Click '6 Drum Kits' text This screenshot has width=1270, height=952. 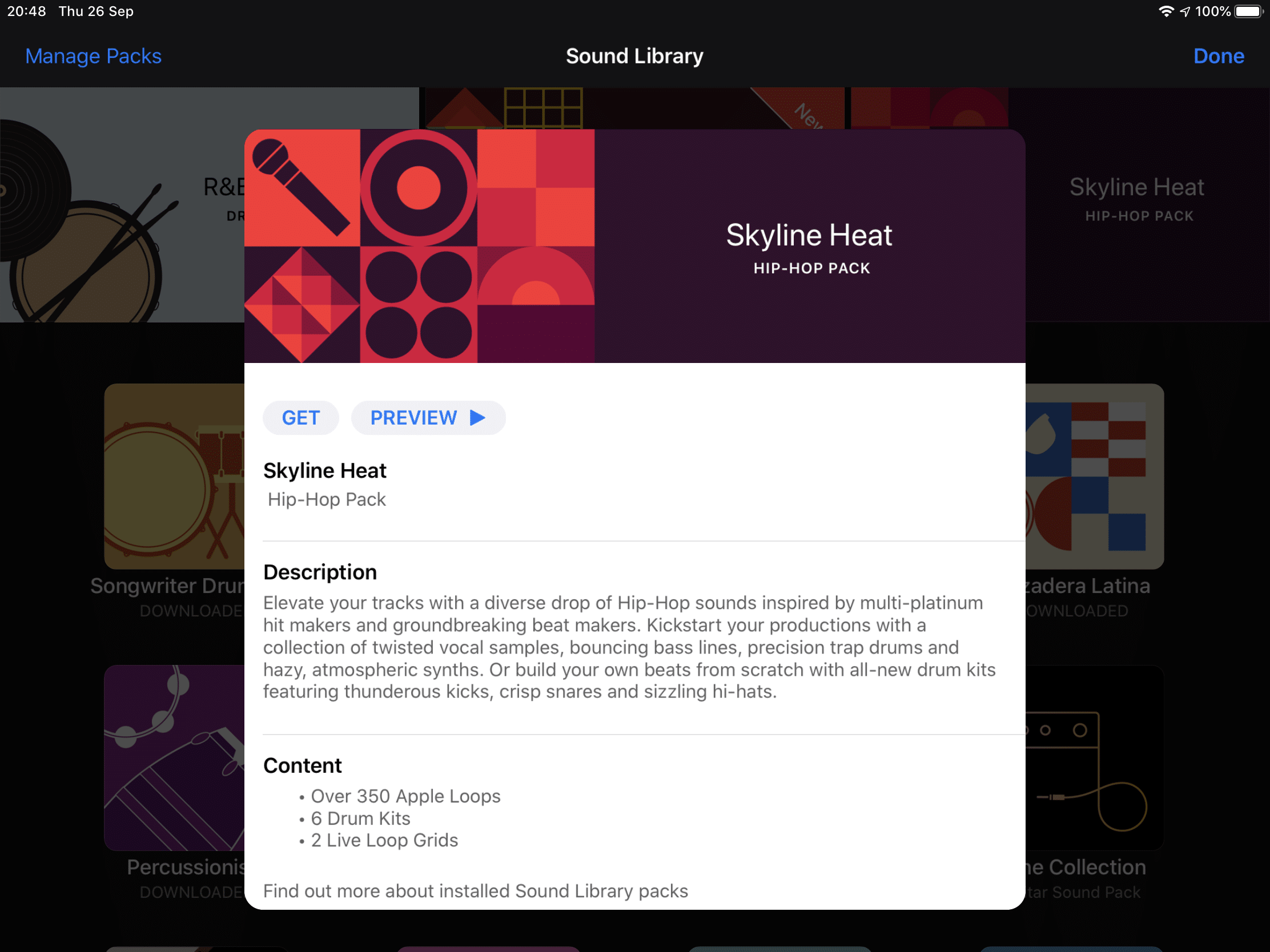coord(360,818)
